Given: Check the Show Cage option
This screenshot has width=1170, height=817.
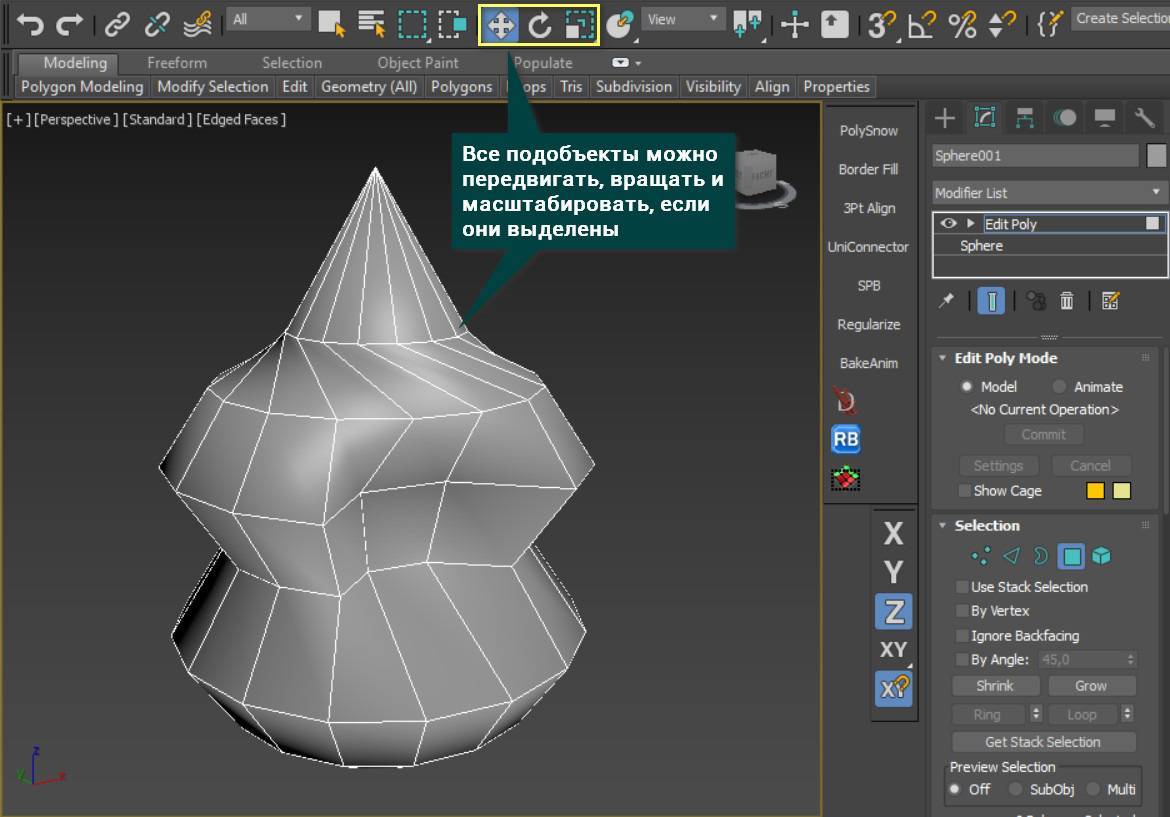Looking at the screenshot, I should (x=965, y=491).
